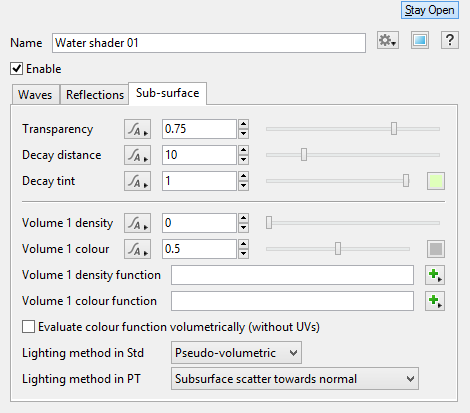Viewport: 470px width, 413px height.
Task: Expand Lighting method in PT dropdown
Action: pos(295,379)
